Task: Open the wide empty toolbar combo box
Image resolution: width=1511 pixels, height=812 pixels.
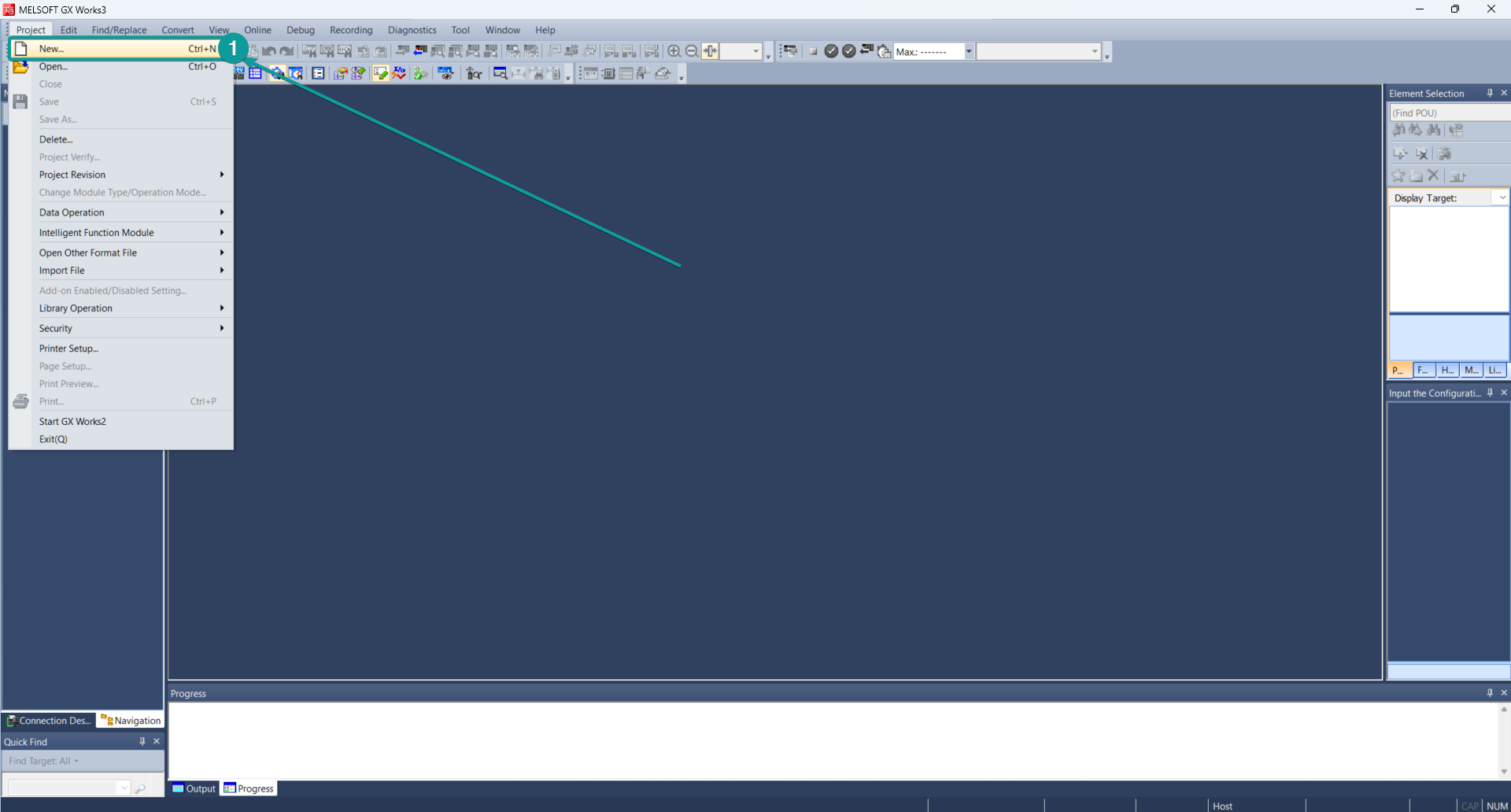Action: pyautogui.click(x=1038, y=51)
